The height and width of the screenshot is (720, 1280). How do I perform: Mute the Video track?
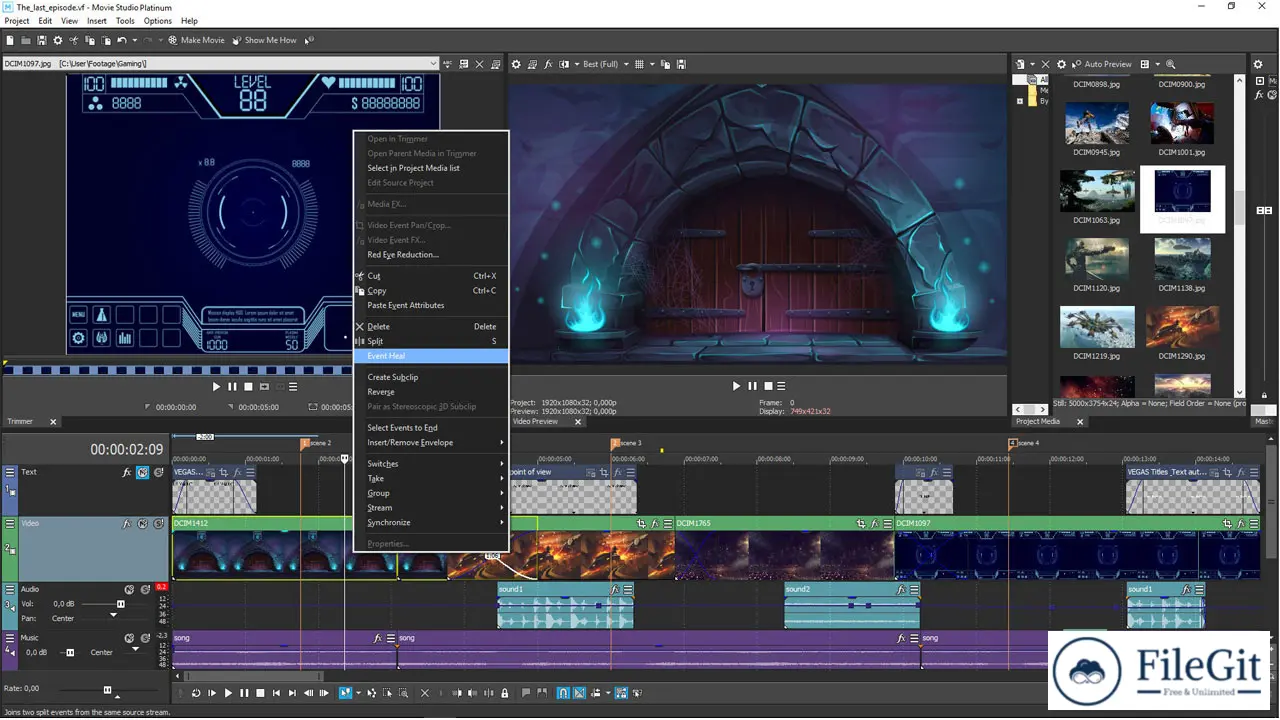(x=143, y=523)
